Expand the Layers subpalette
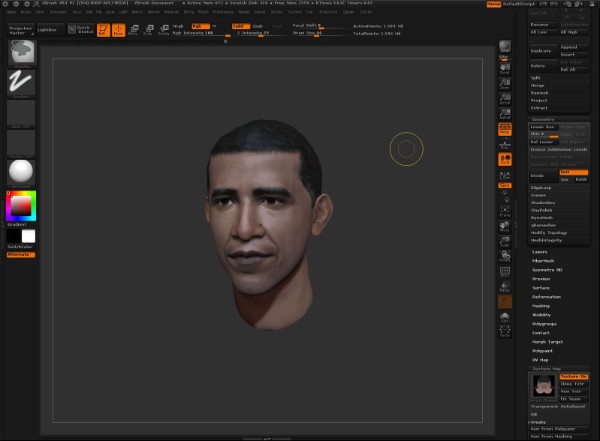Screen dimensions: 600x441 pyautogui.click(x=540, y=252)
